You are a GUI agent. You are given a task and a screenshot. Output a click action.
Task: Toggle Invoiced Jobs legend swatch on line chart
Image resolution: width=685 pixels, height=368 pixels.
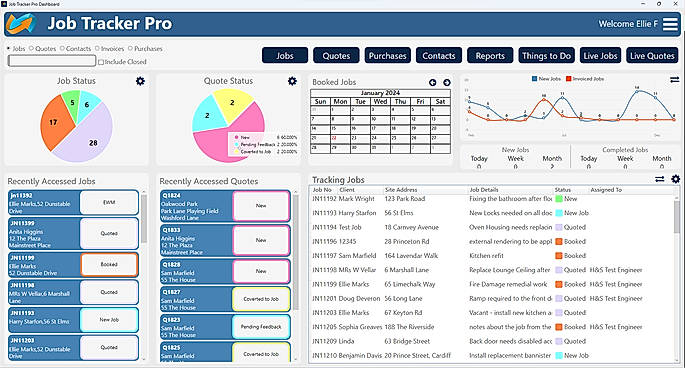(x=568, y=79)
